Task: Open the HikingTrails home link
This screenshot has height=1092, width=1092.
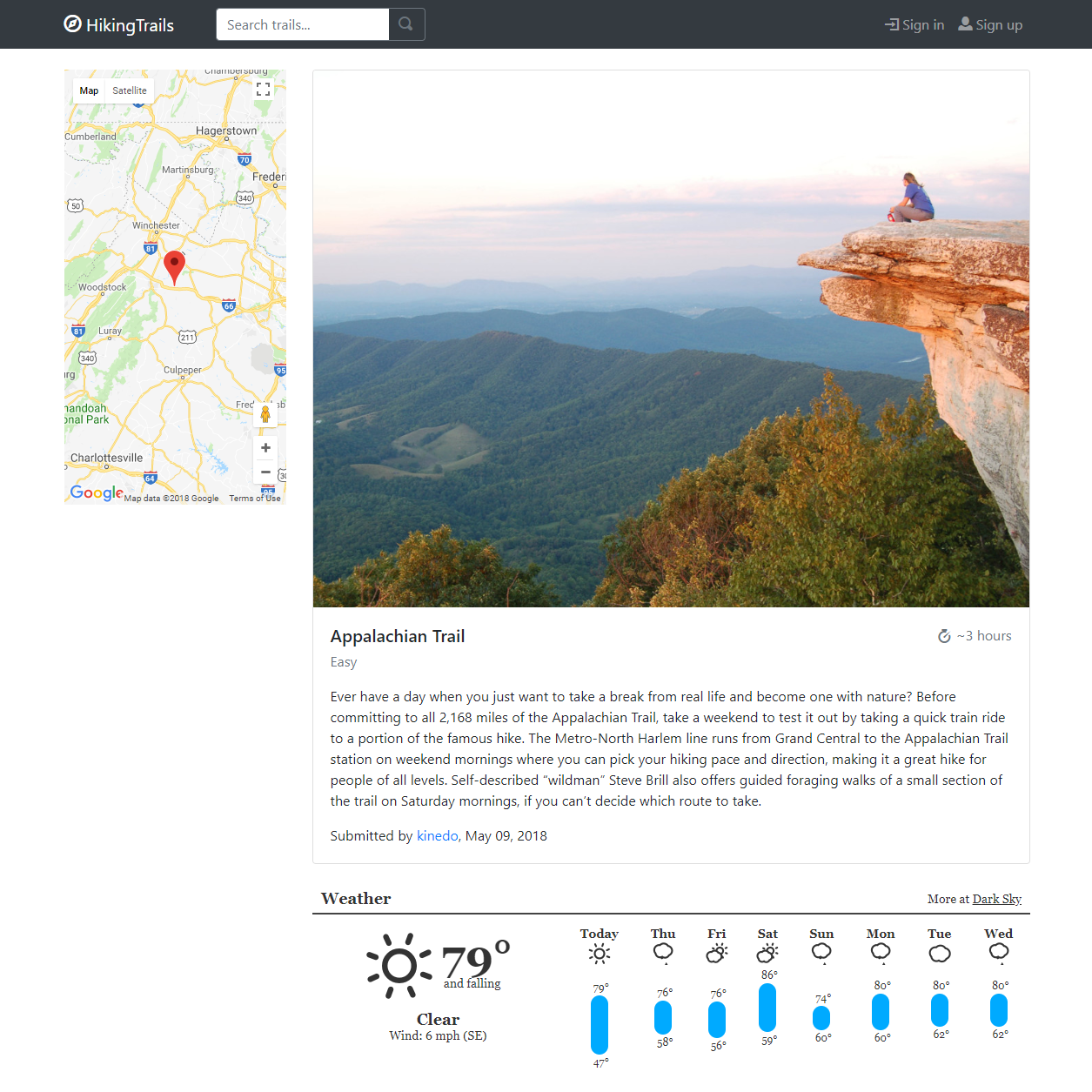Action: (119, 24)
